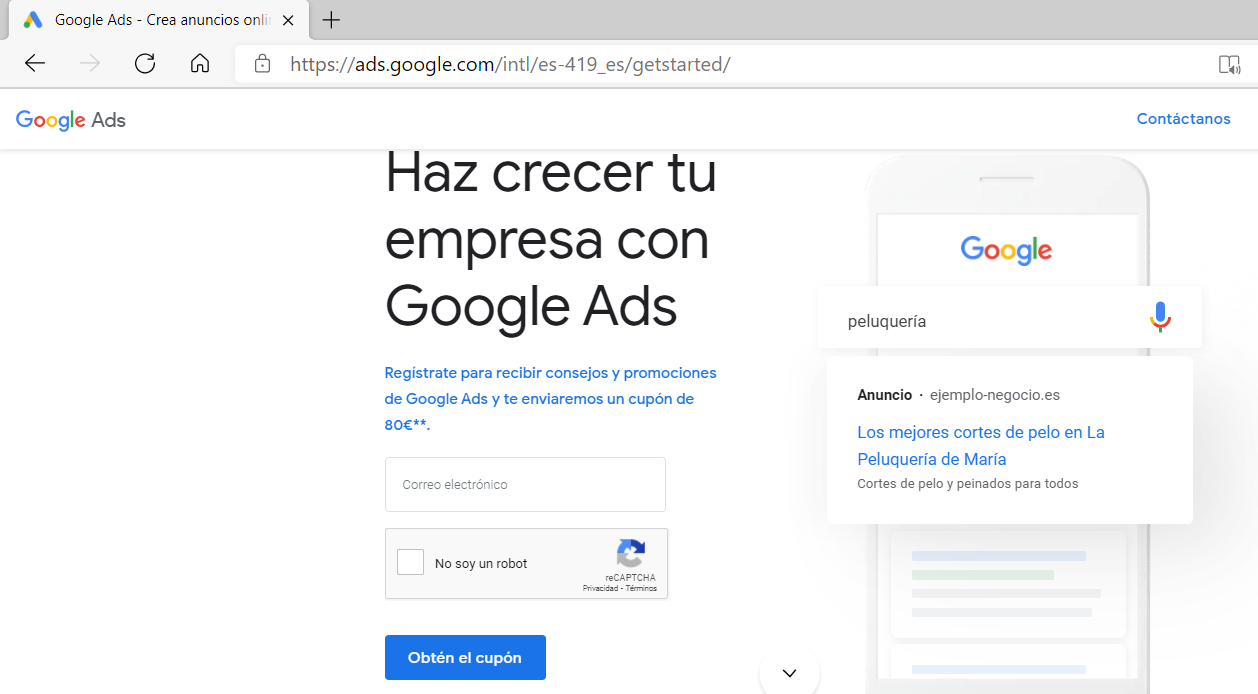
Task: Open reCAPTCHA Términos link
Action: point(641,589)
